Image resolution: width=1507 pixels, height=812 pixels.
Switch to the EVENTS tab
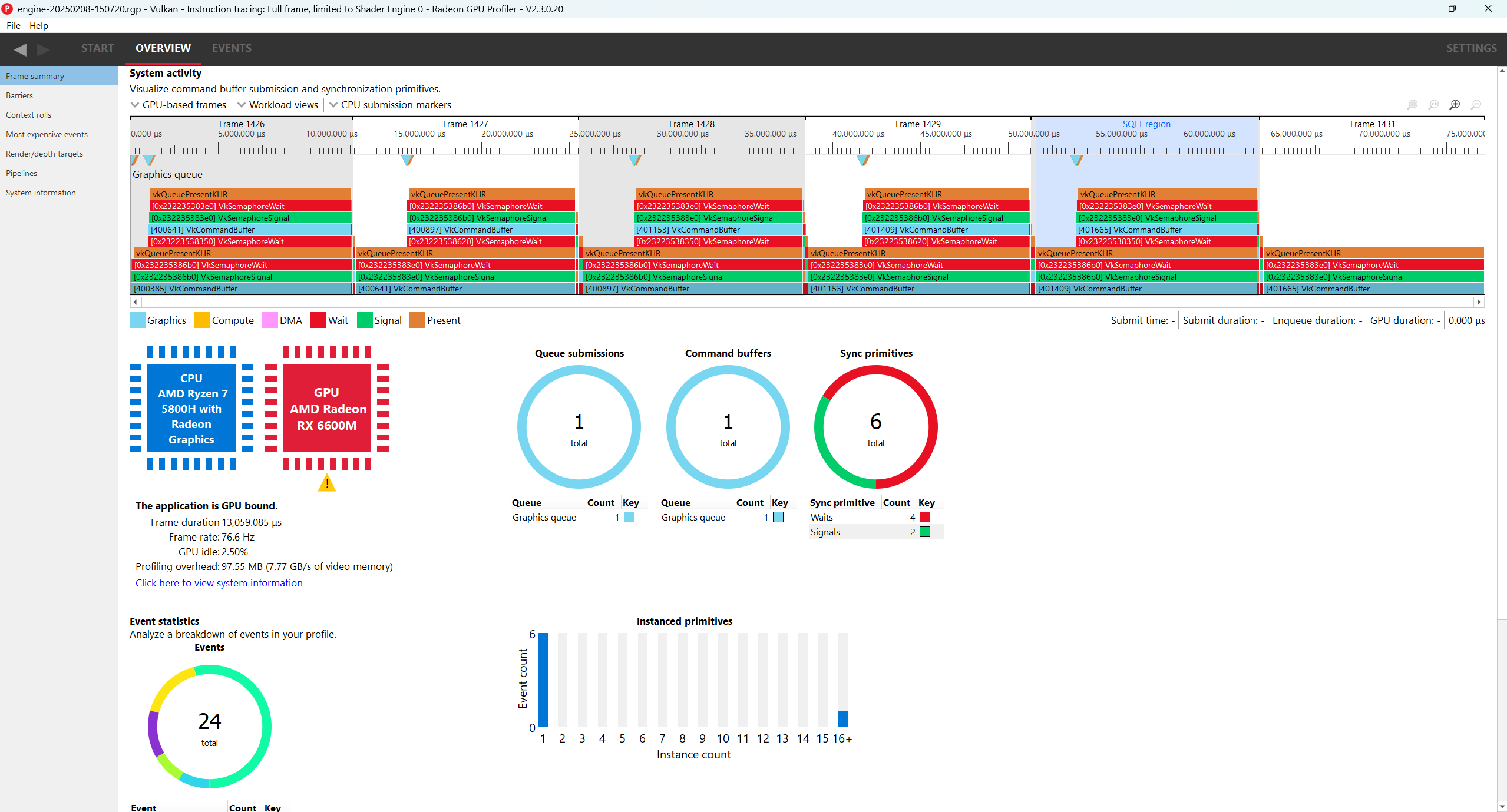click(x=232, y=48)
